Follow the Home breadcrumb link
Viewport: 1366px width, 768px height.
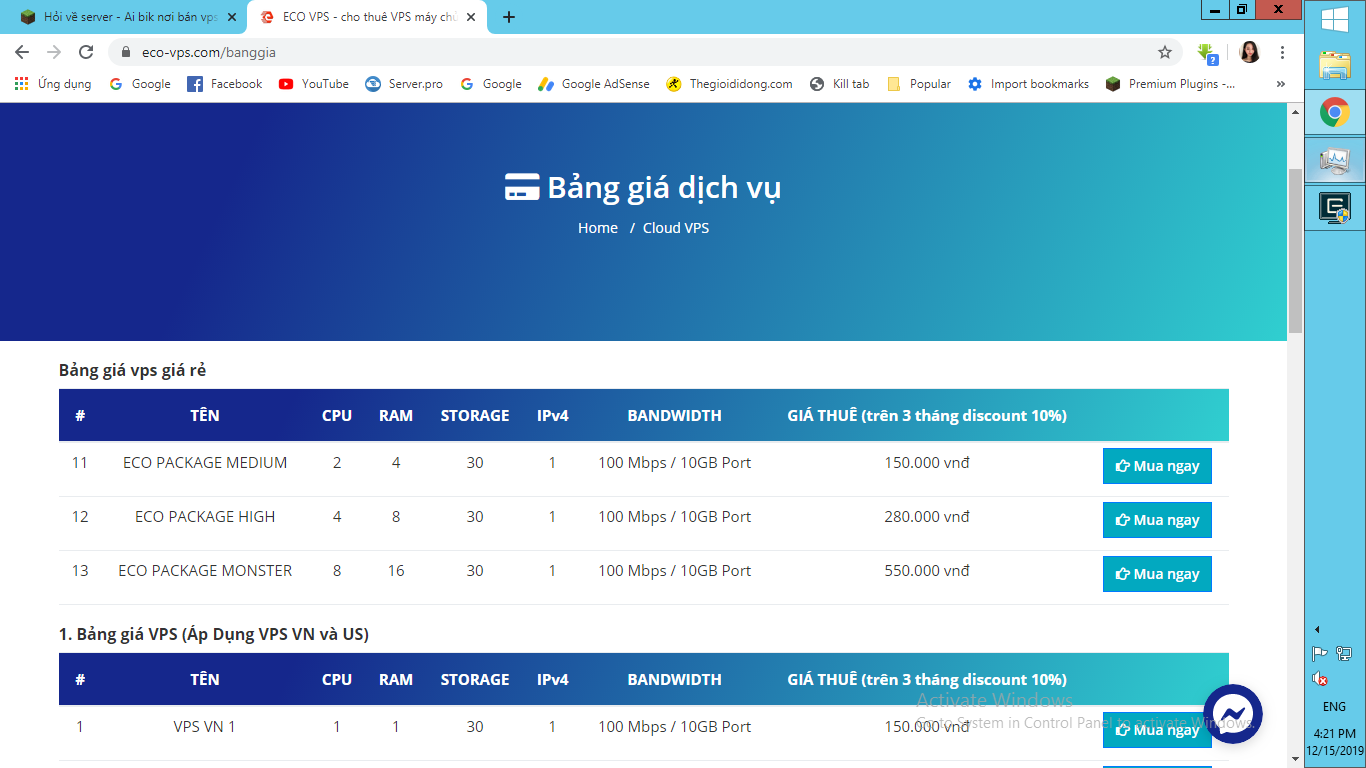598,228
